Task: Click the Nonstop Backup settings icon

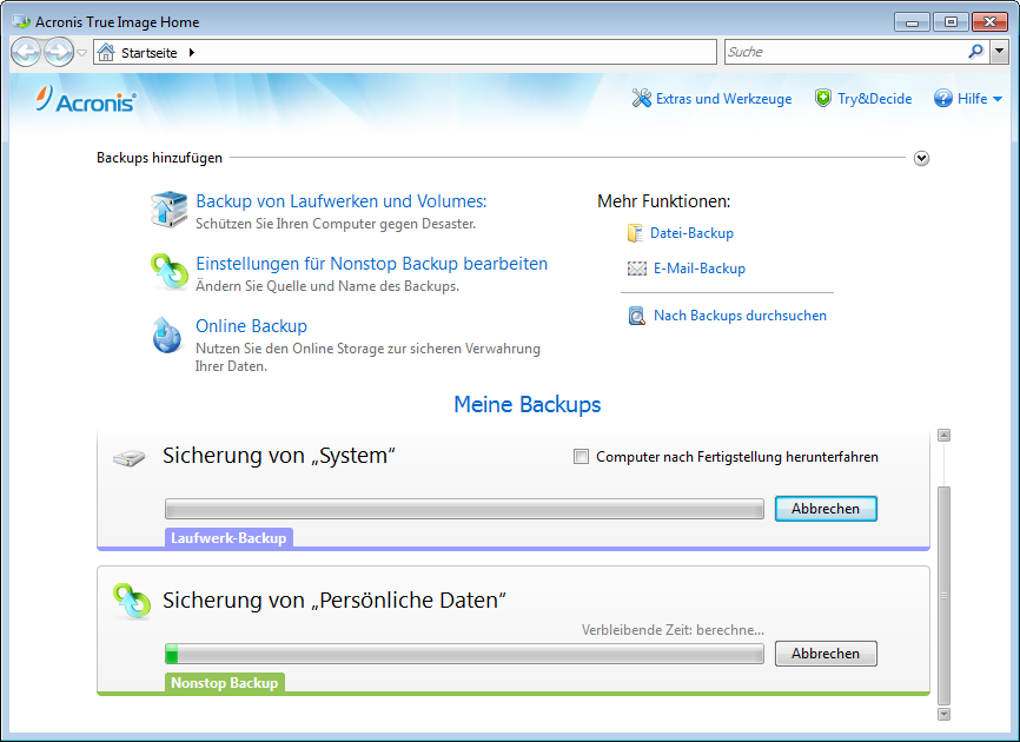Action: pos(169,271)
